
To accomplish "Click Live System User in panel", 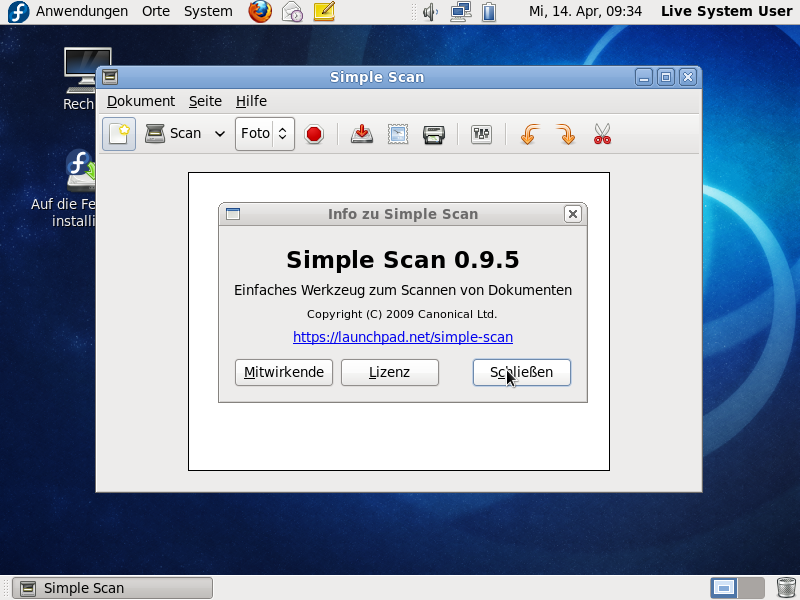I will [x=727, y=11].
